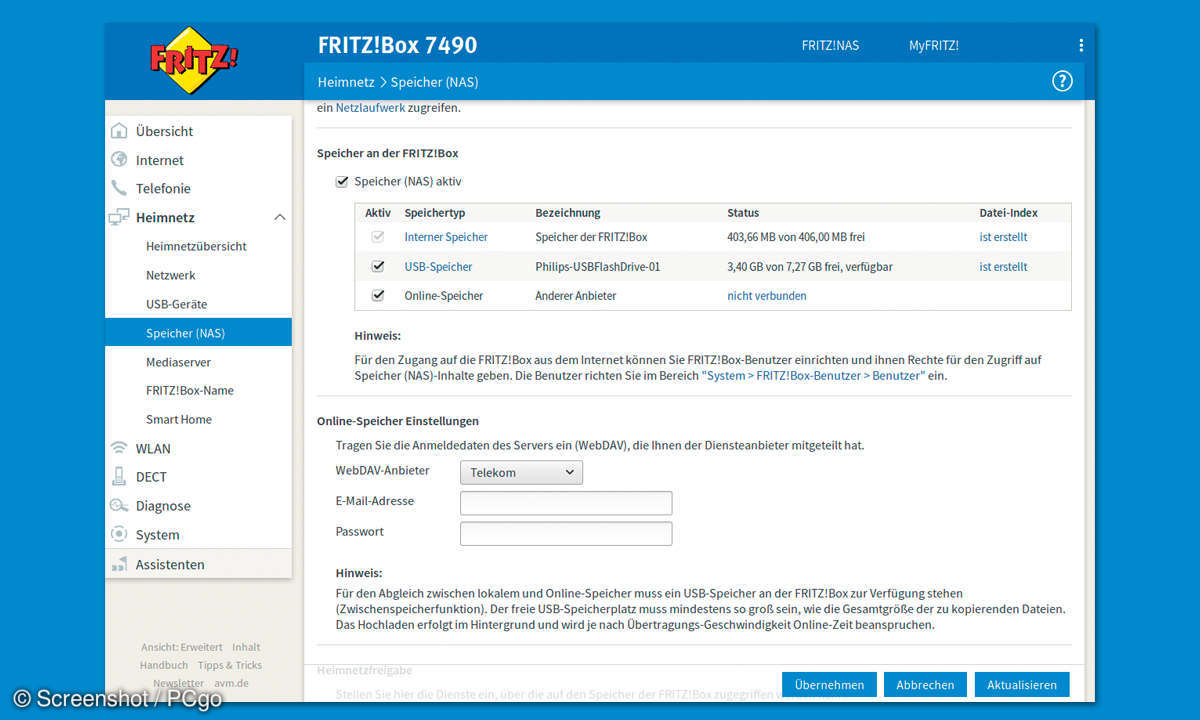
Task: Click Philips-USBFlashDrive-01 table cell
Action: pos(598,267)
